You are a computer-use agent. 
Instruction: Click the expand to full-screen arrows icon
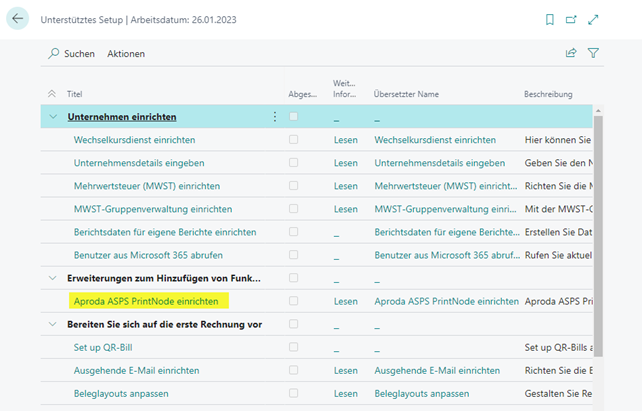coord(594,19)
